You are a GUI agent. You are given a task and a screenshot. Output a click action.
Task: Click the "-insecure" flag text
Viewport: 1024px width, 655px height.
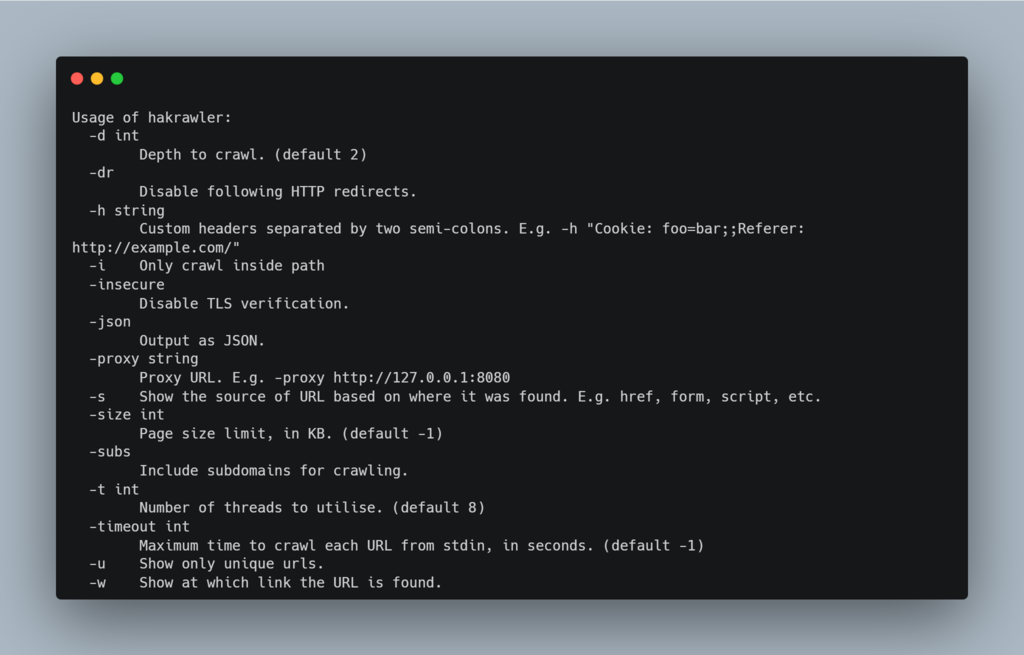coord(126,285)
